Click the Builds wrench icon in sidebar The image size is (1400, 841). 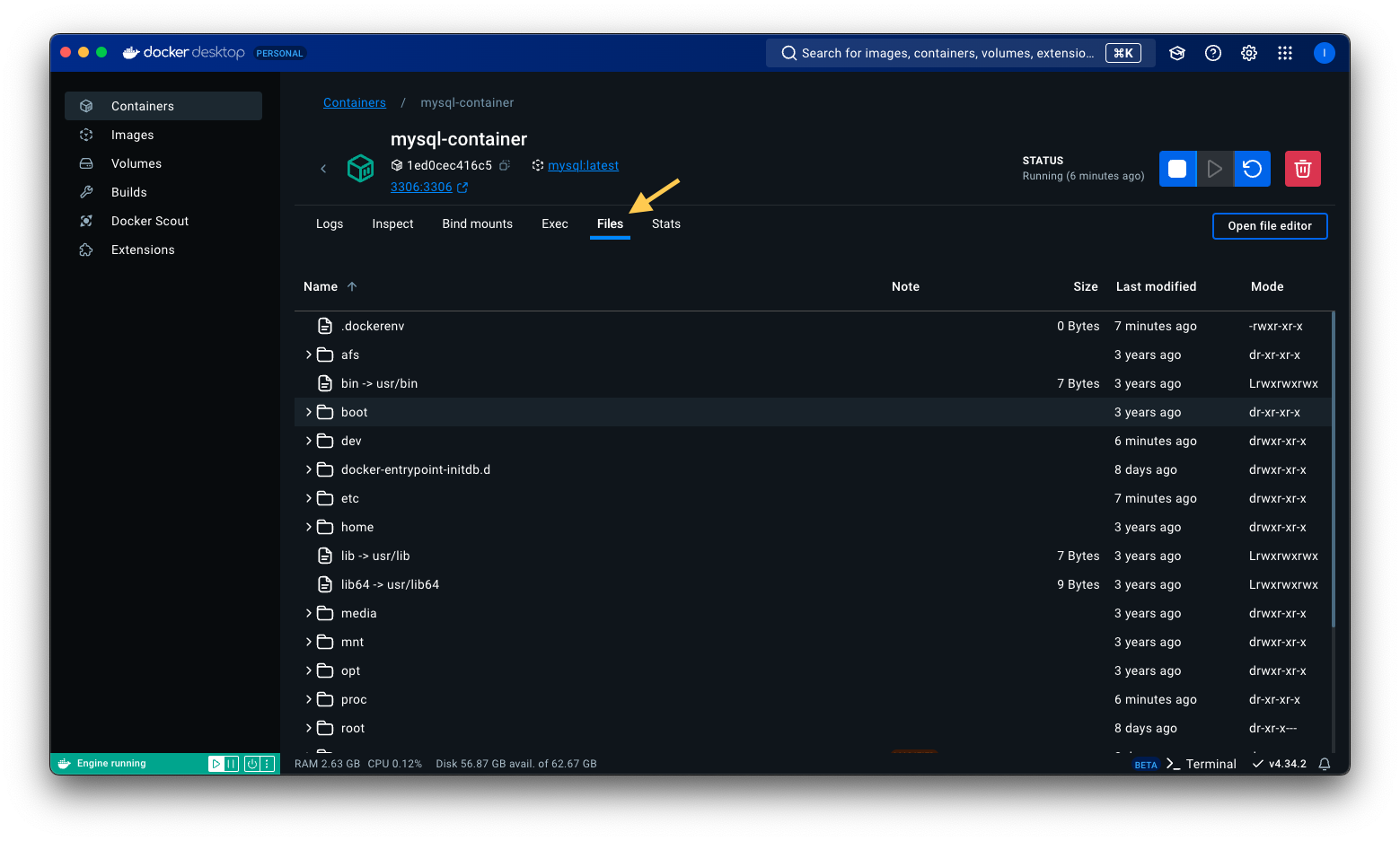[86, 192]
